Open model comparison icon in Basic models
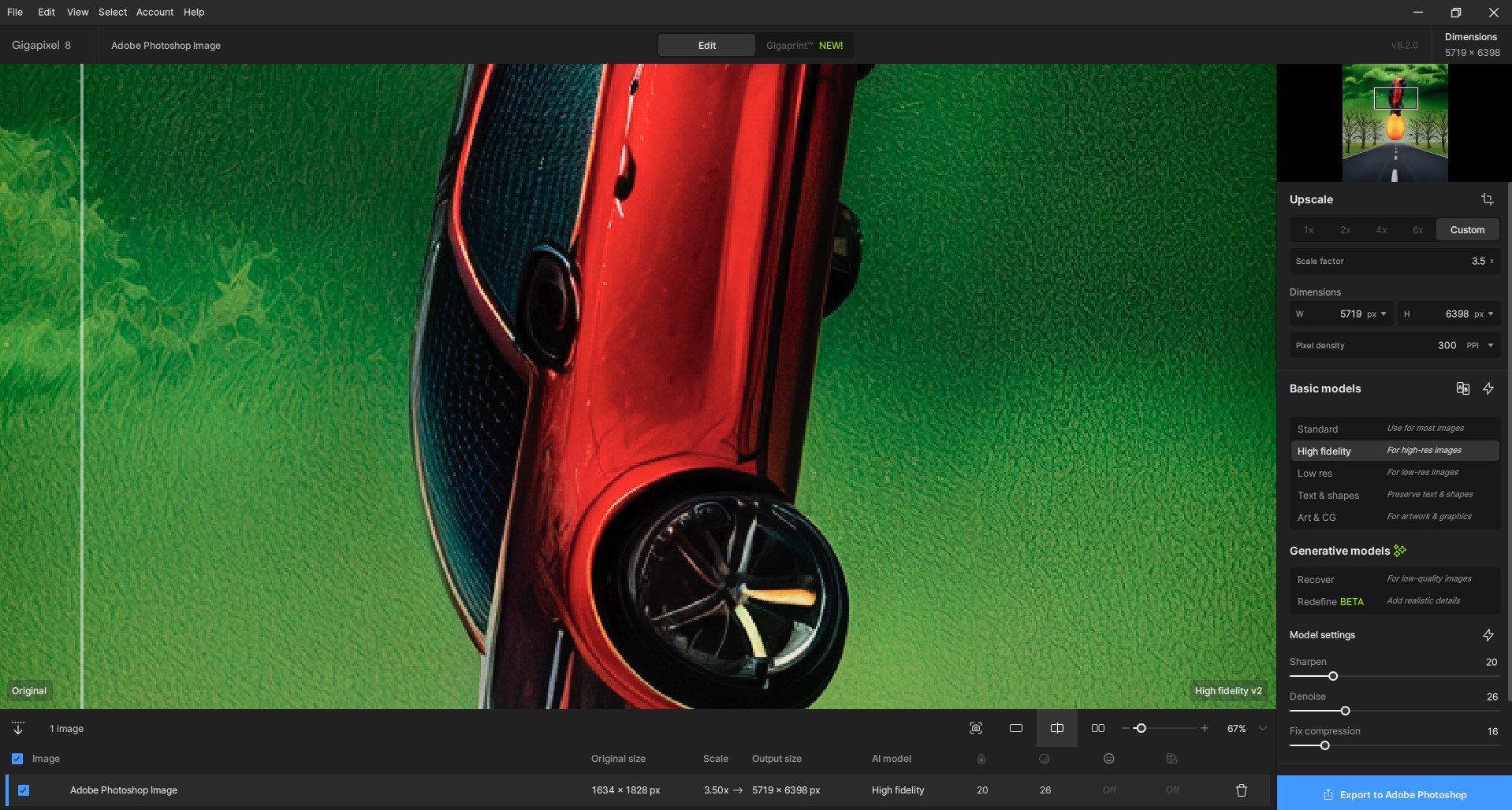This screenshot has width=1512, height=810. pos(1462,388)
